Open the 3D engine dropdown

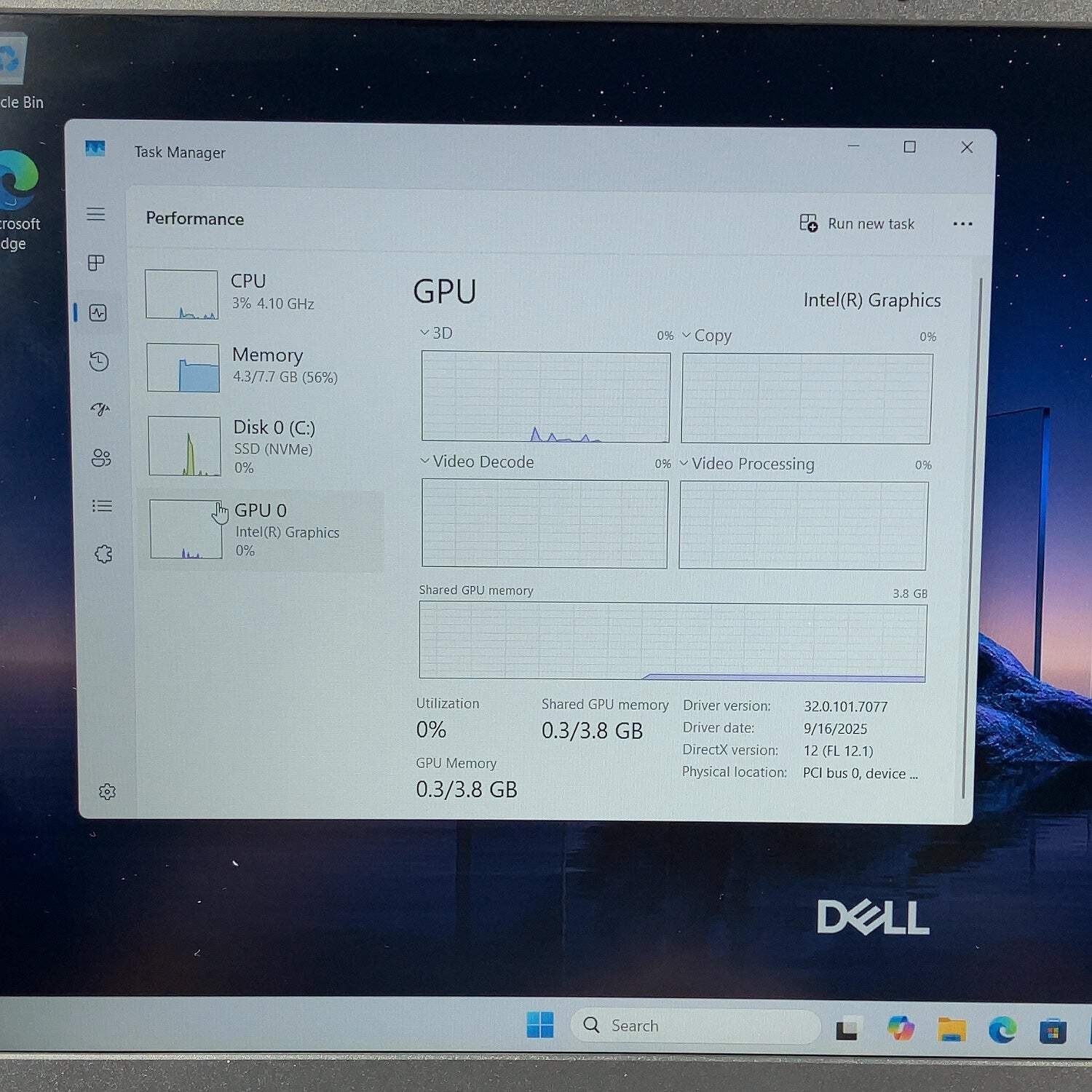point(436,333)
